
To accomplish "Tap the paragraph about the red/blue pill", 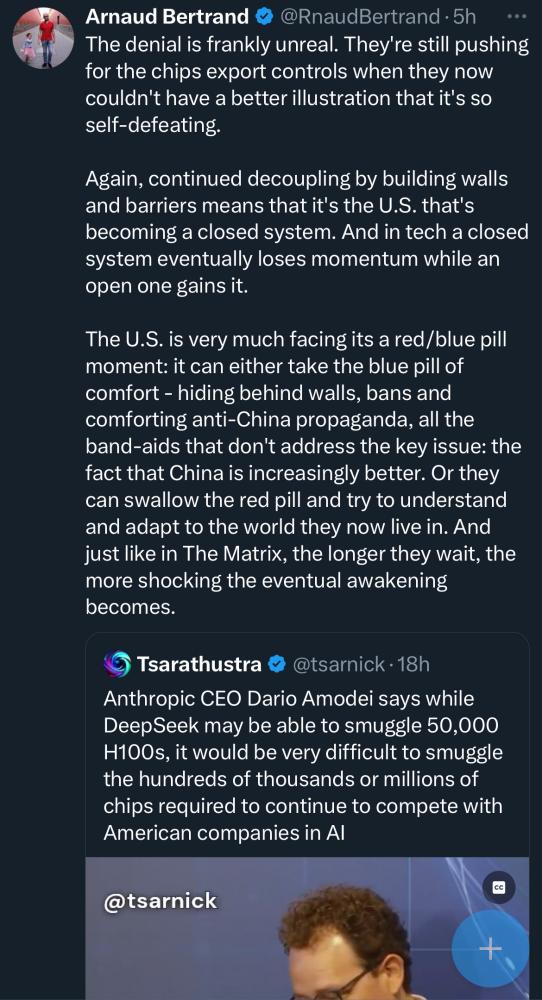I will point(305,473).
